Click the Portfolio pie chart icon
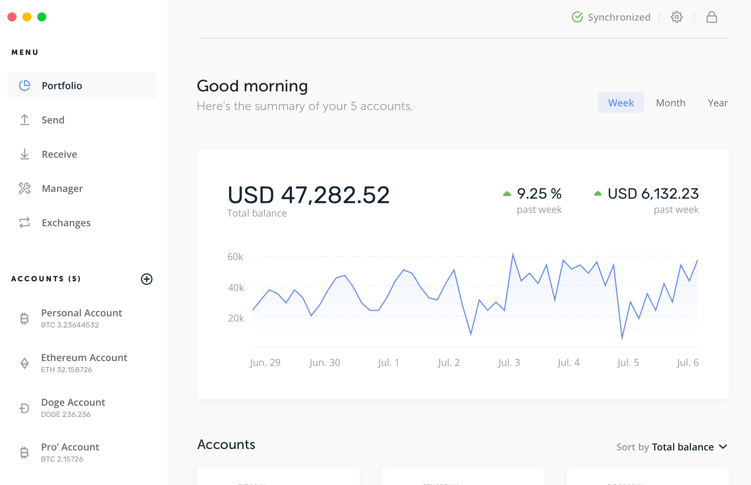Screen dimensions: 751x485 coord(25,86)
